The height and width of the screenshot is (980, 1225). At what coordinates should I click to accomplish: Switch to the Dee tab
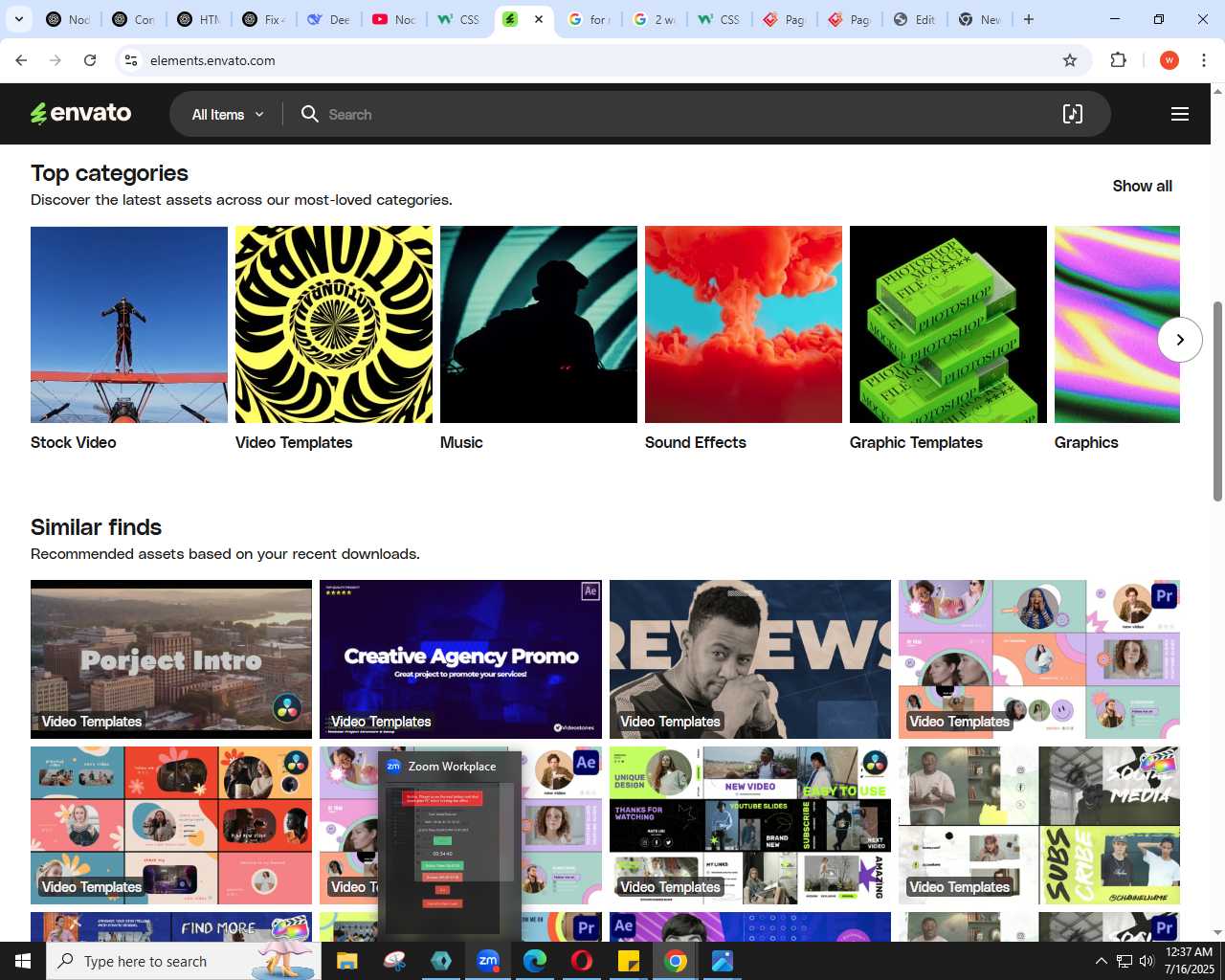(329, 19)
